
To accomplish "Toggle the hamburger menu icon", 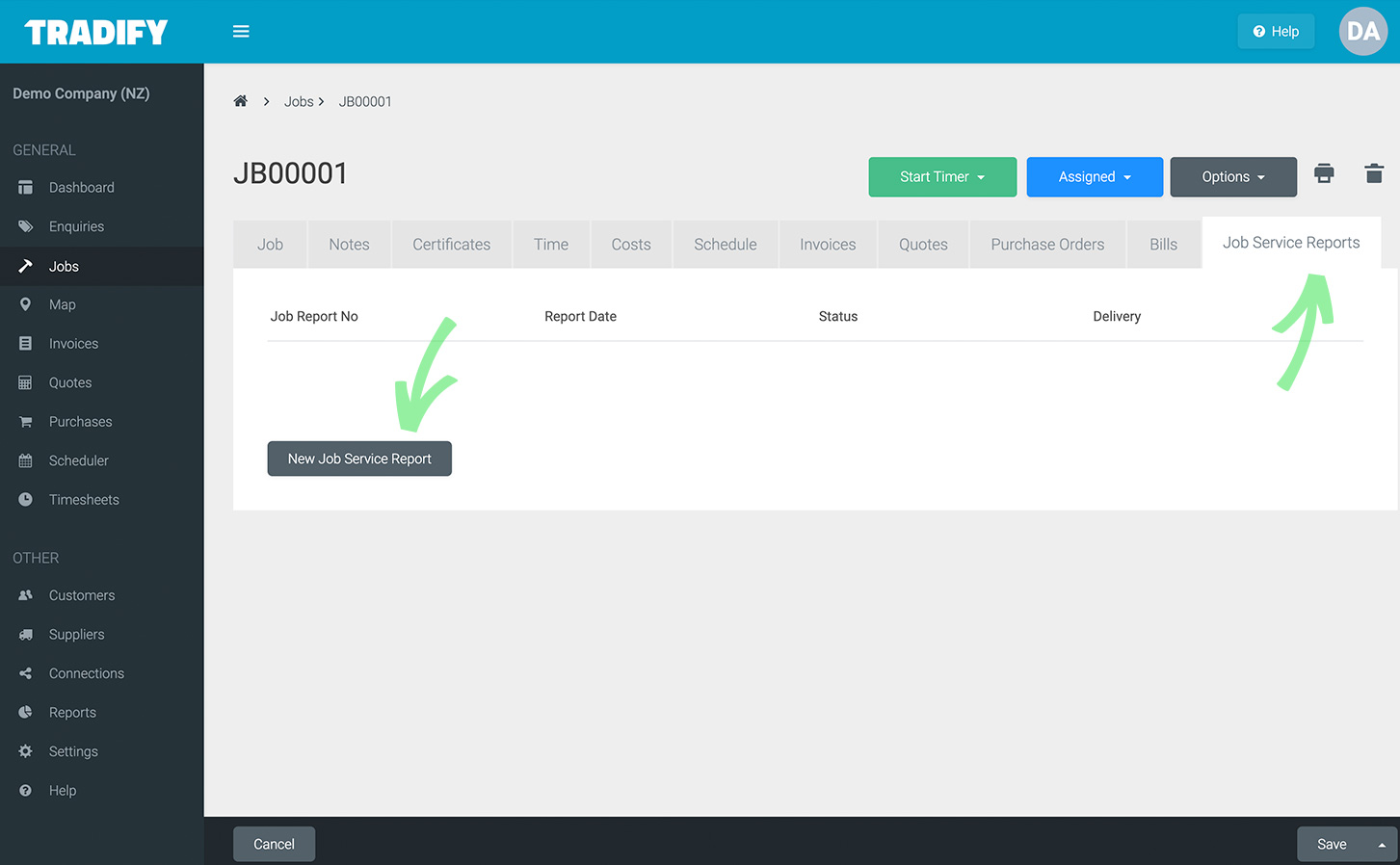I will coord(241,32).
